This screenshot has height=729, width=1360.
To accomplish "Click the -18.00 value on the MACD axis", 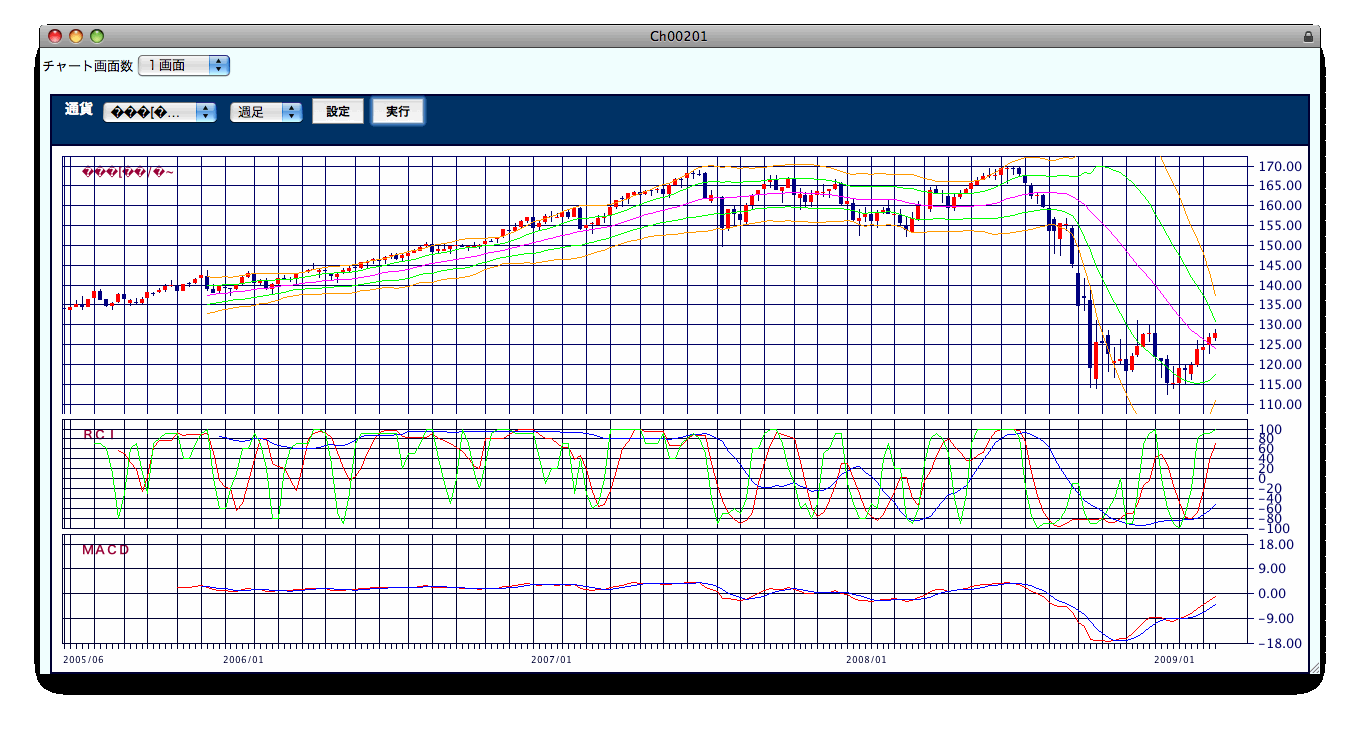I will [x=1280, y=643].
